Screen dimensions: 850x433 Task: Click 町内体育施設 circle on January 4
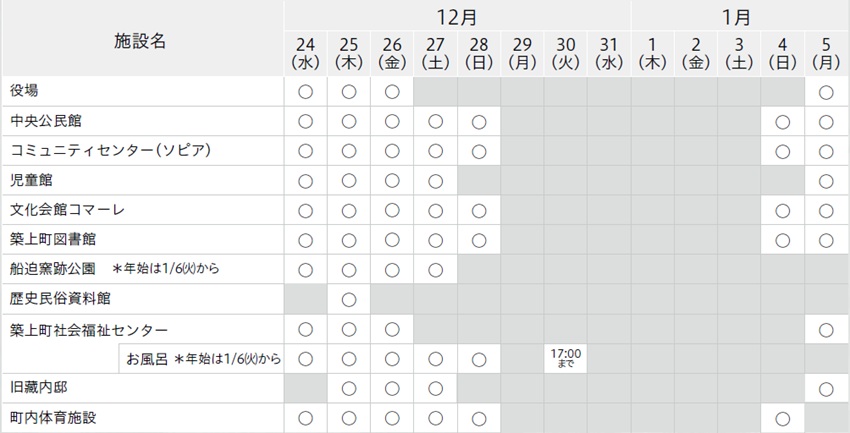pos(783,418)
